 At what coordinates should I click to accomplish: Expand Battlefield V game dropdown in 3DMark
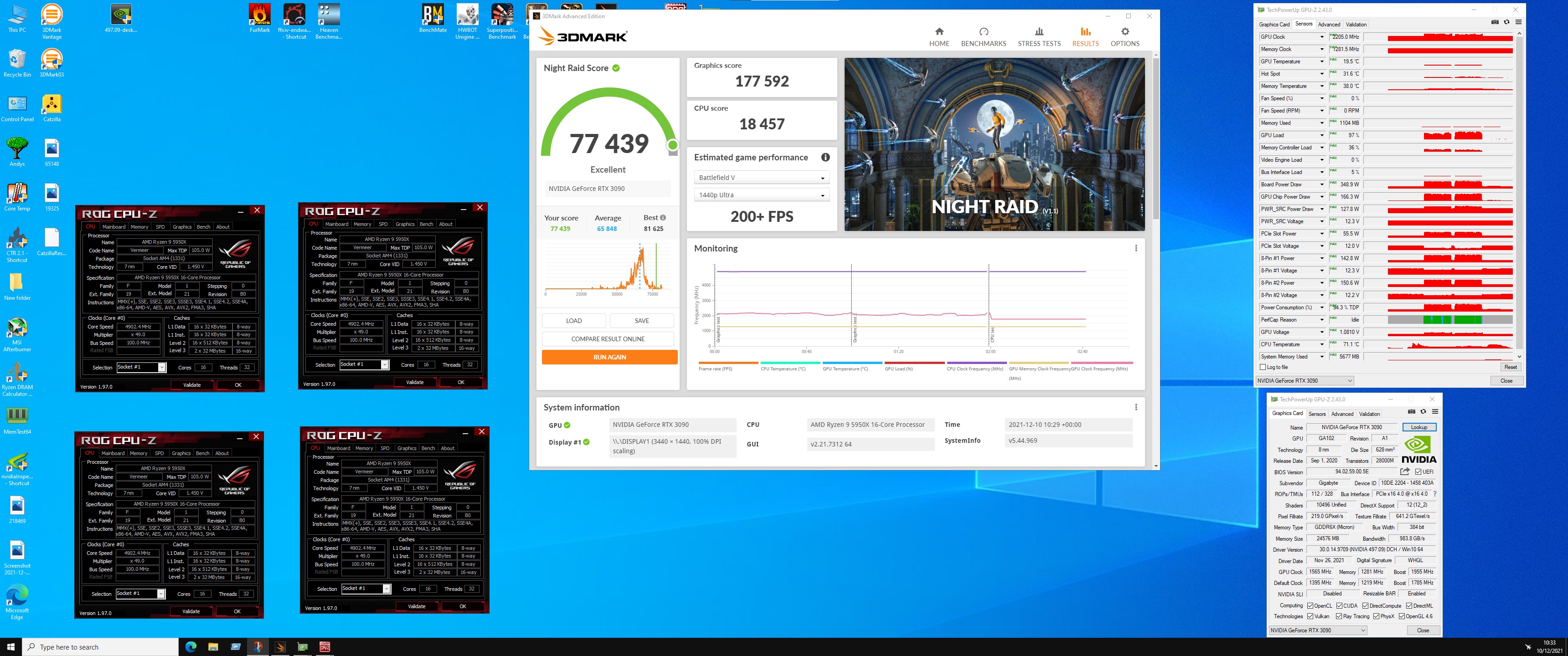[x=761, y=178]
